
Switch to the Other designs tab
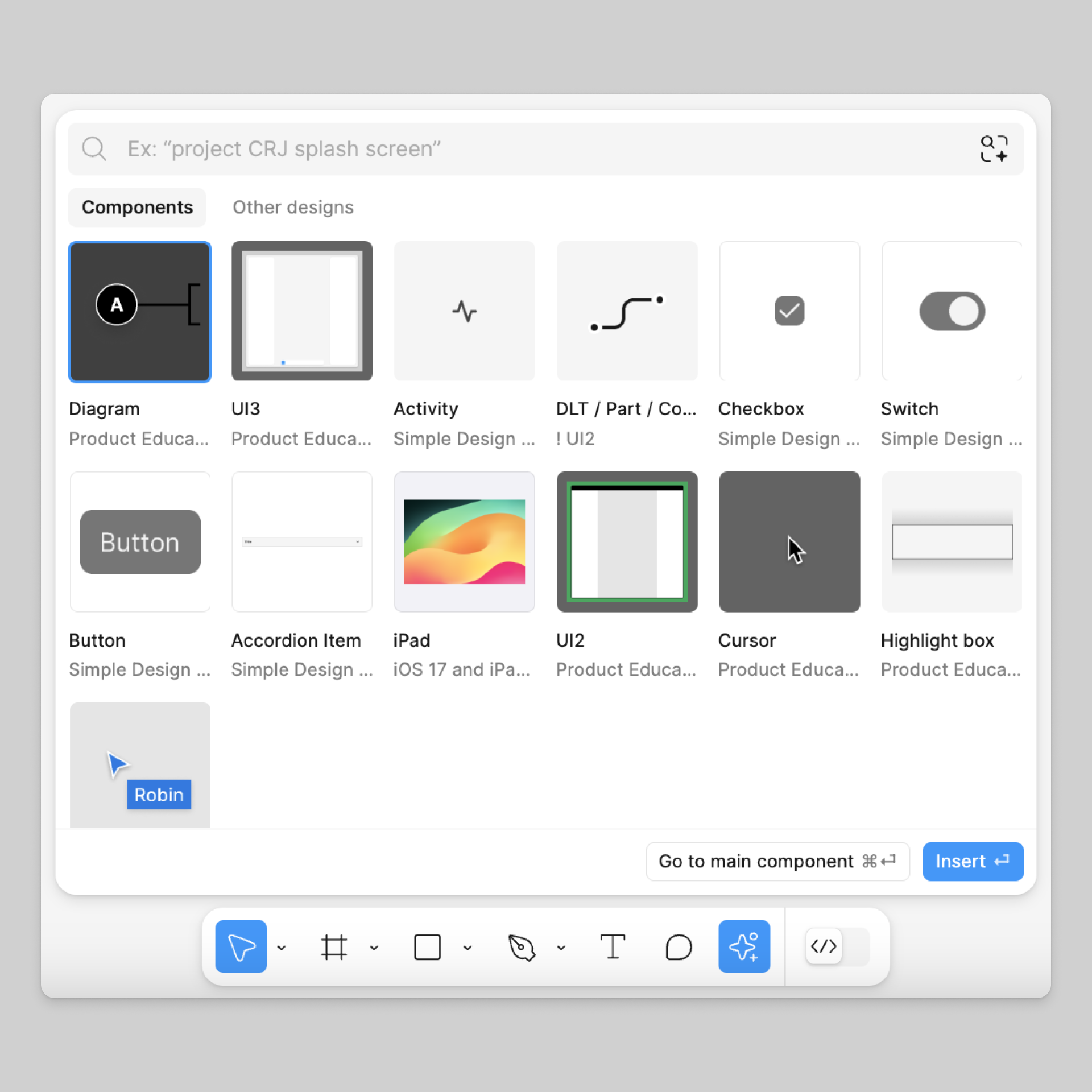tap(293, 208)
